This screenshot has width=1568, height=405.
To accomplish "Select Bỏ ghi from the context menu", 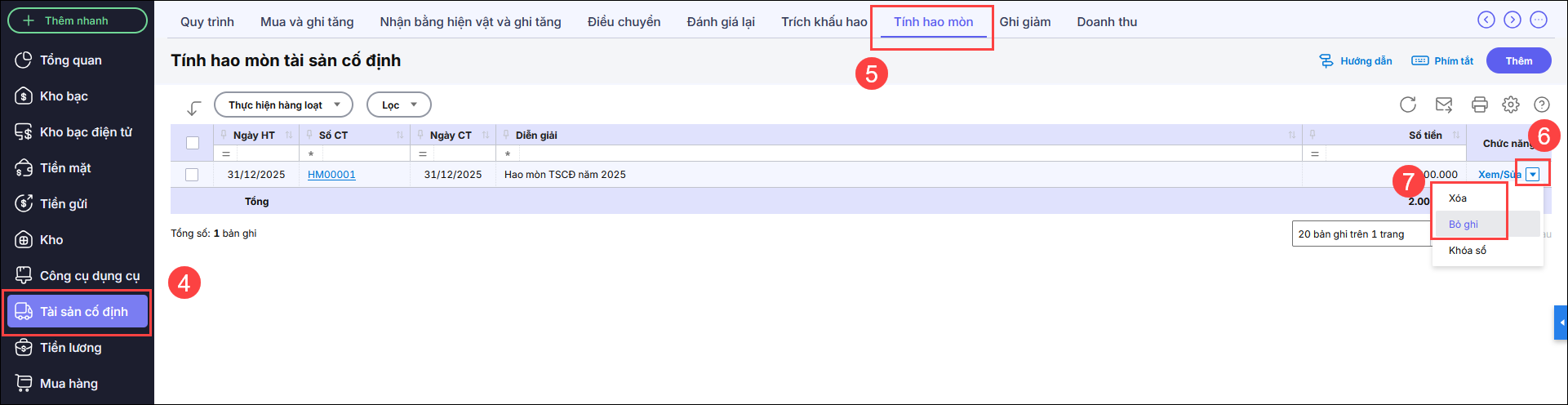I will 1464,225.
